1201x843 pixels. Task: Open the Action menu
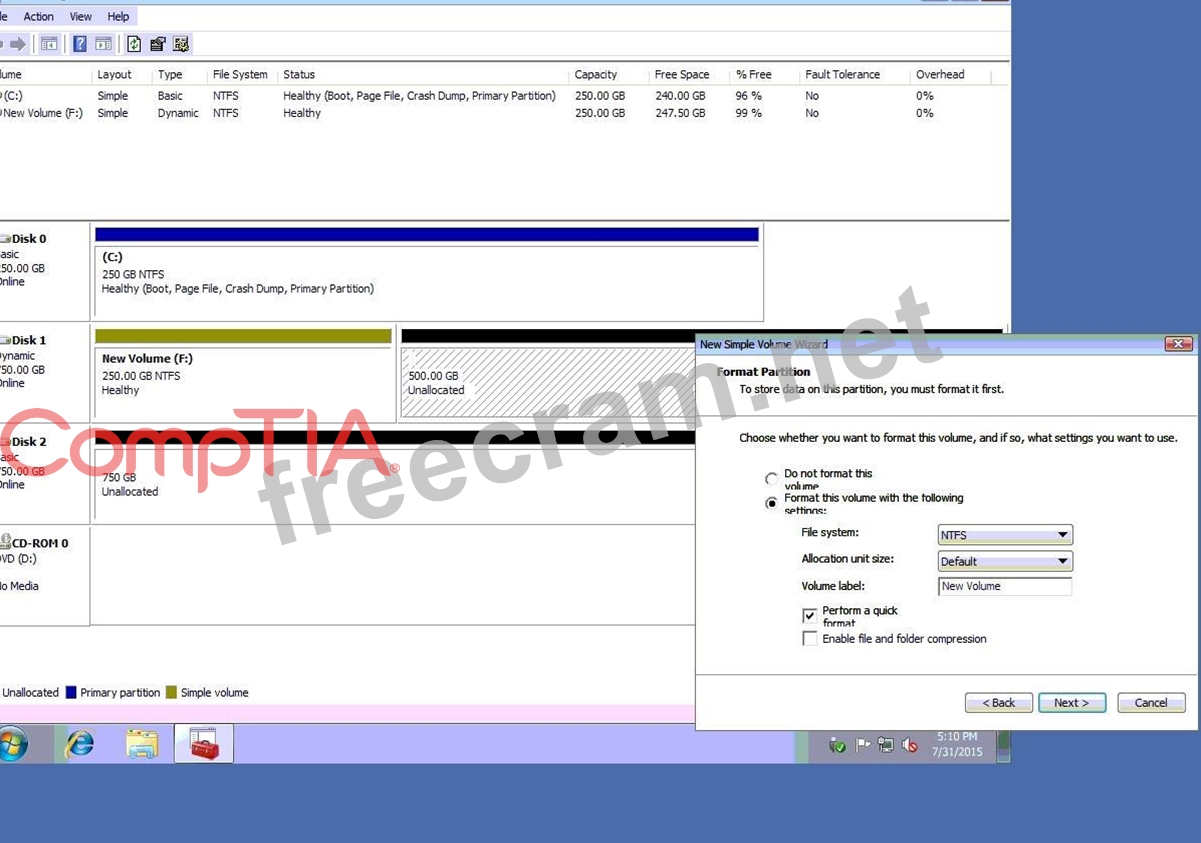coord(39,16)
